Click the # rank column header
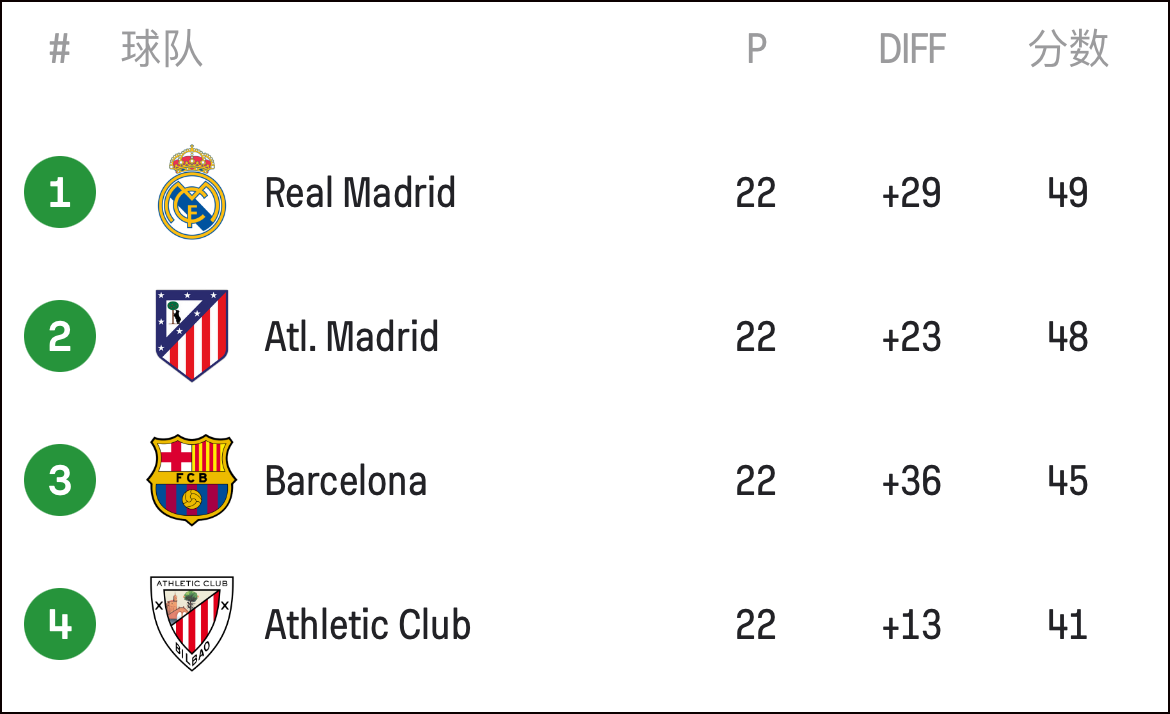Image resolution: width=1170 pixels, height=714 pixels. [x=60, y=49]
